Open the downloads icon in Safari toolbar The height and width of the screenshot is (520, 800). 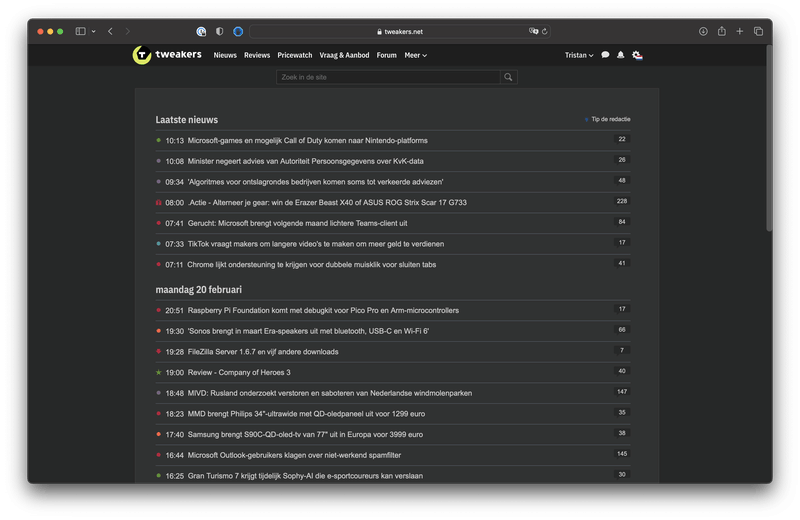pos(703,31)
